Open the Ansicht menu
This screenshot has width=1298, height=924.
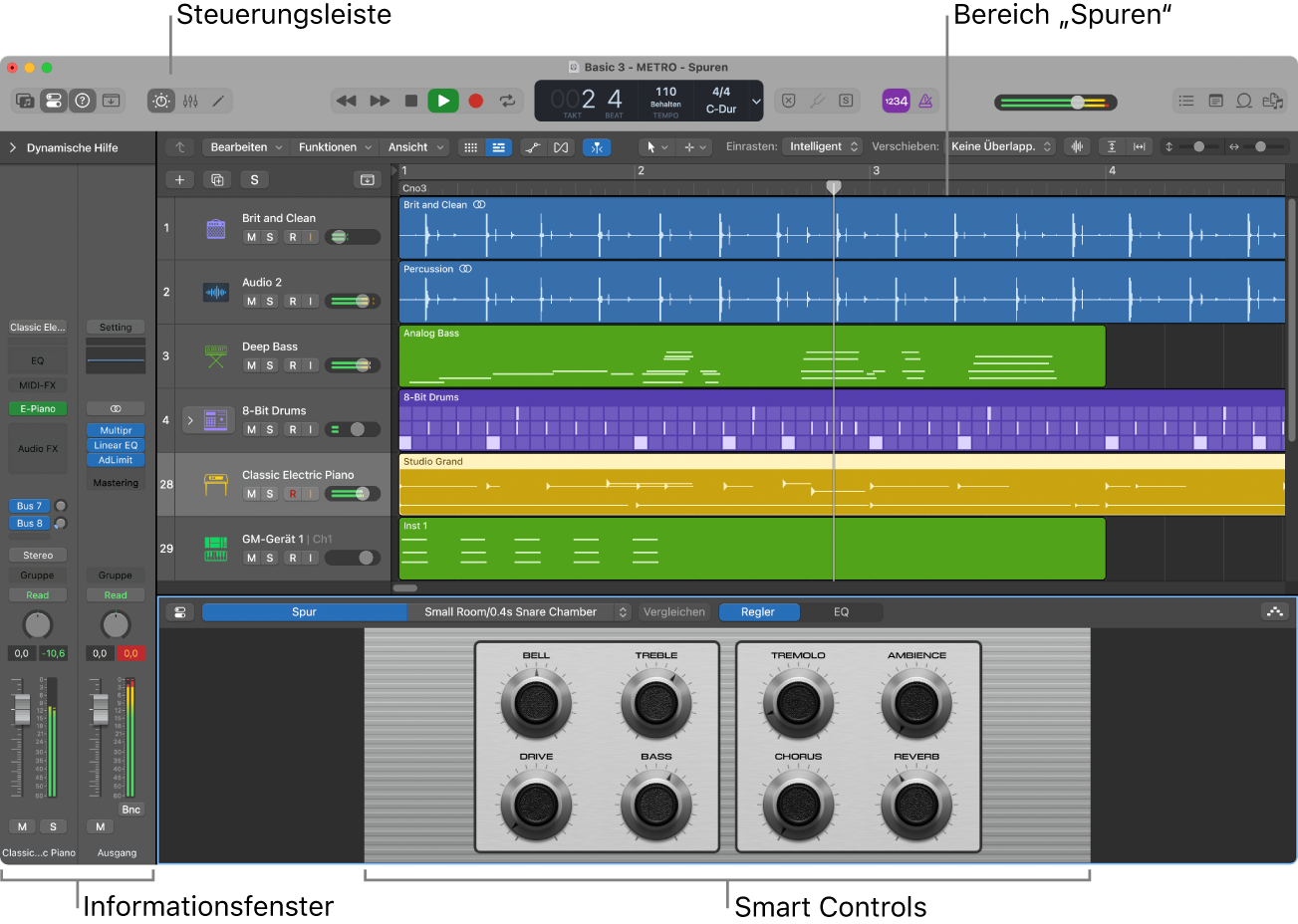(x=416, y=147)
